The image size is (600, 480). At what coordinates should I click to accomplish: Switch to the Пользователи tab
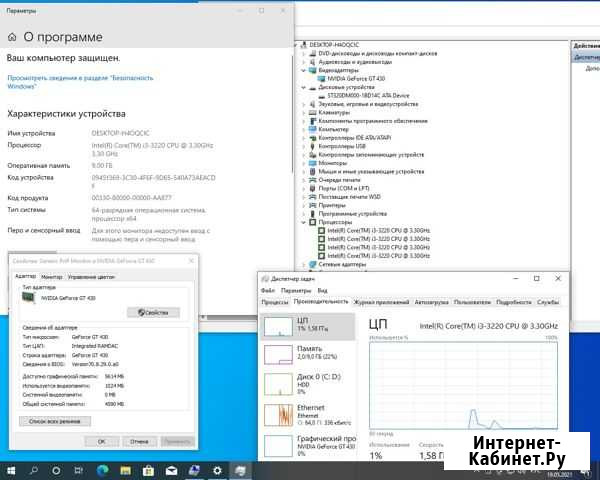click(472, 302)
